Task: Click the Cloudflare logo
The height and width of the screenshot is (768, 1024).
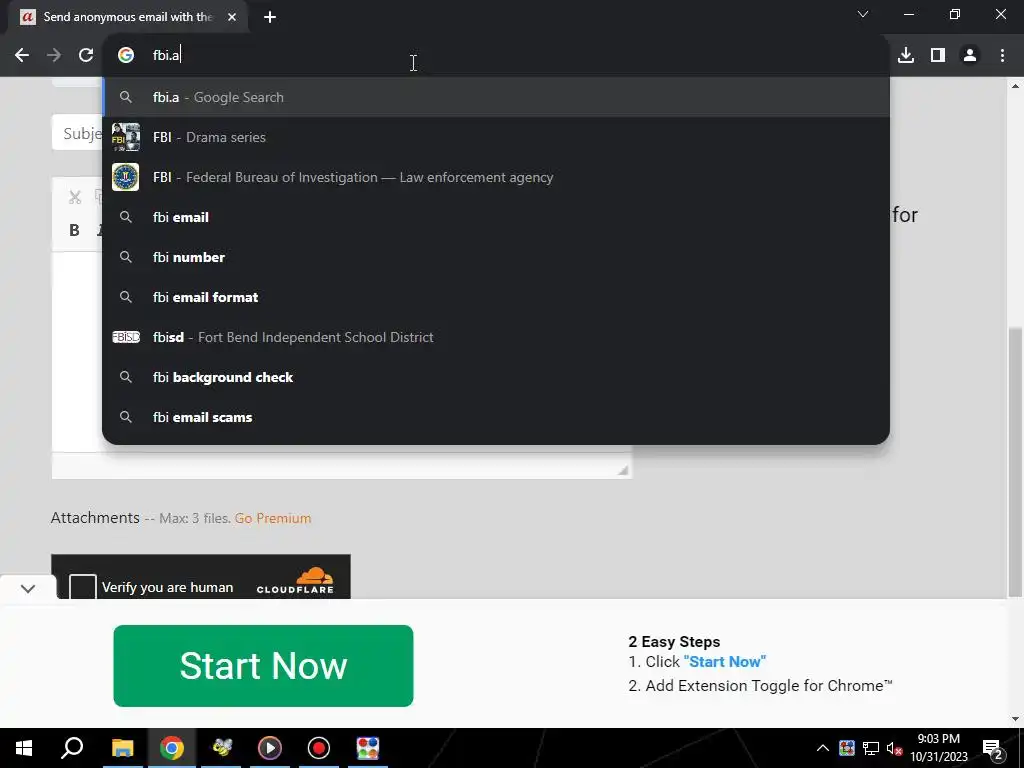Action: click(295, 581)
